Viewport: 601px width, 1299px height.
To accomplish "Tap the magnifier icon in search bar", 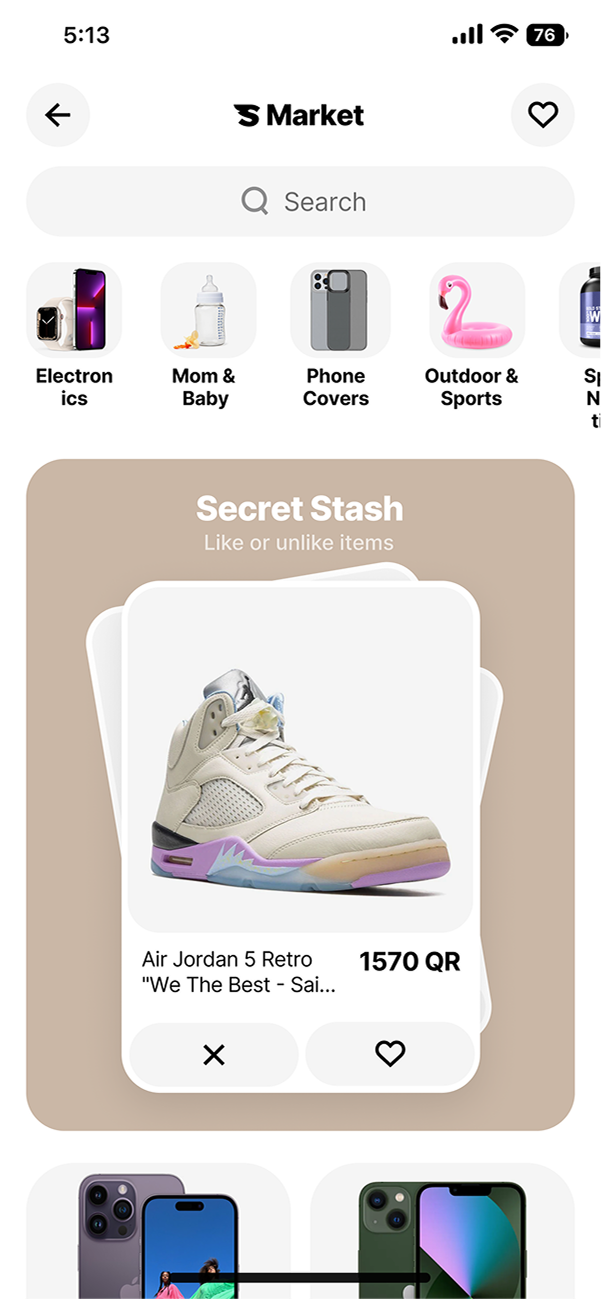I will pyautogui.click(x=255, y=201).
